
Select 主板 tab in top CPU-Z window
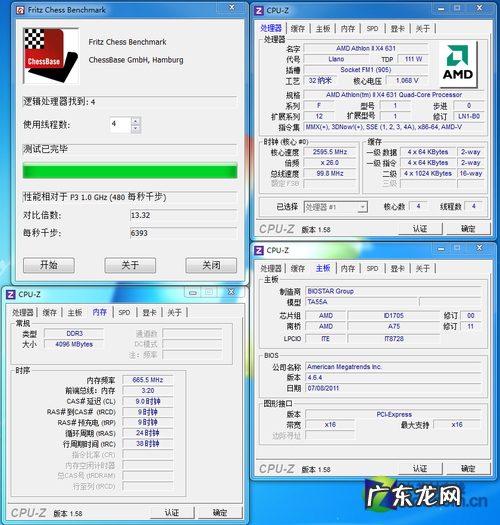pyautogui.click(x=323, y=29)
